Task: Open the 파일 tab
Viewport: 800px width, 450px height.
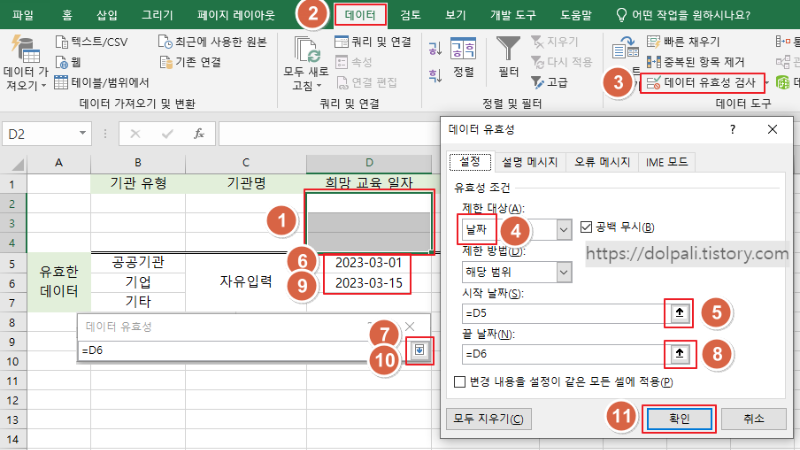Action: click(x=23, y=15)
